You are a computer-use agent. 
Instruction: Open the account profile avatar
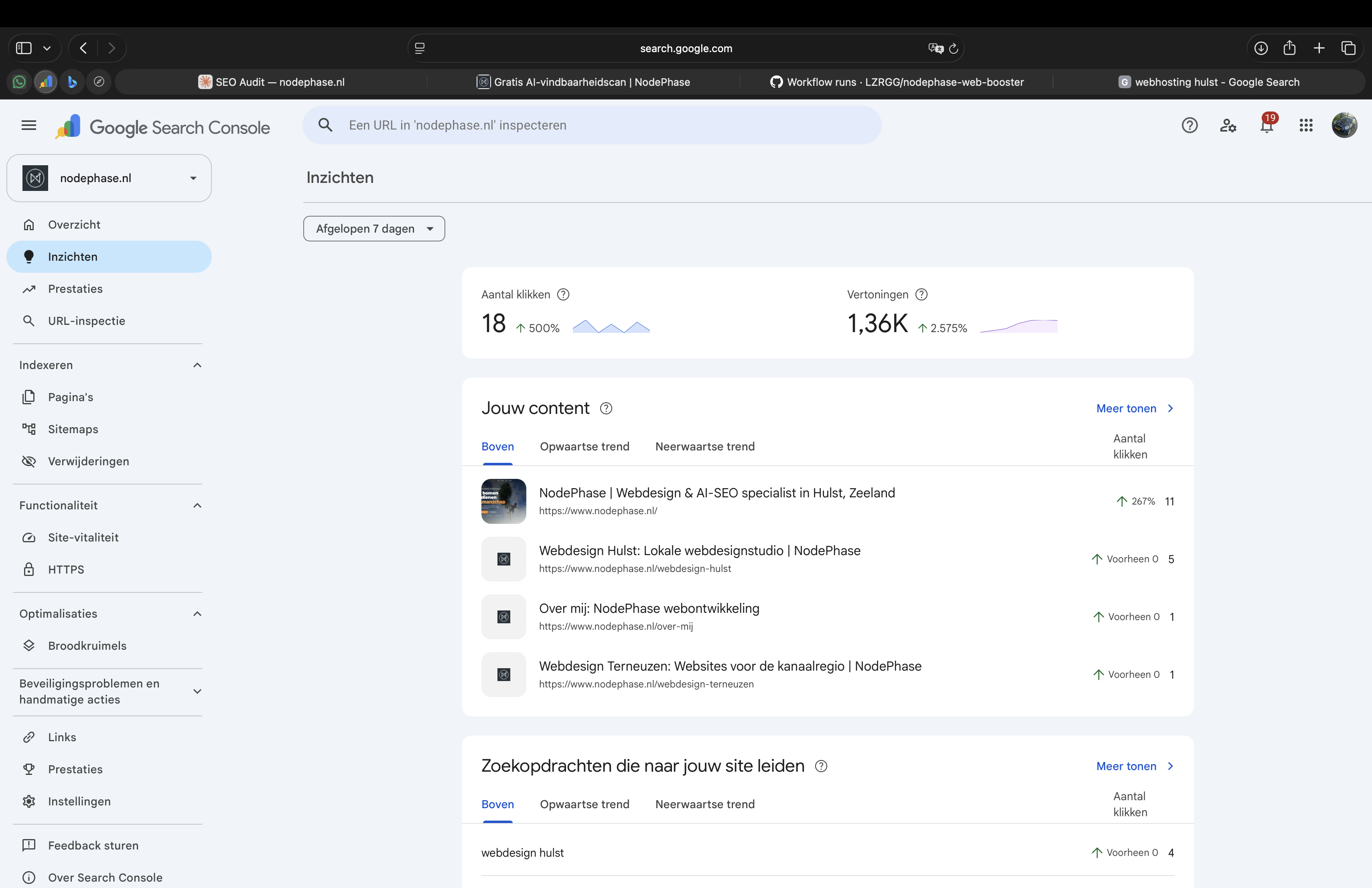click(1344, 125)
